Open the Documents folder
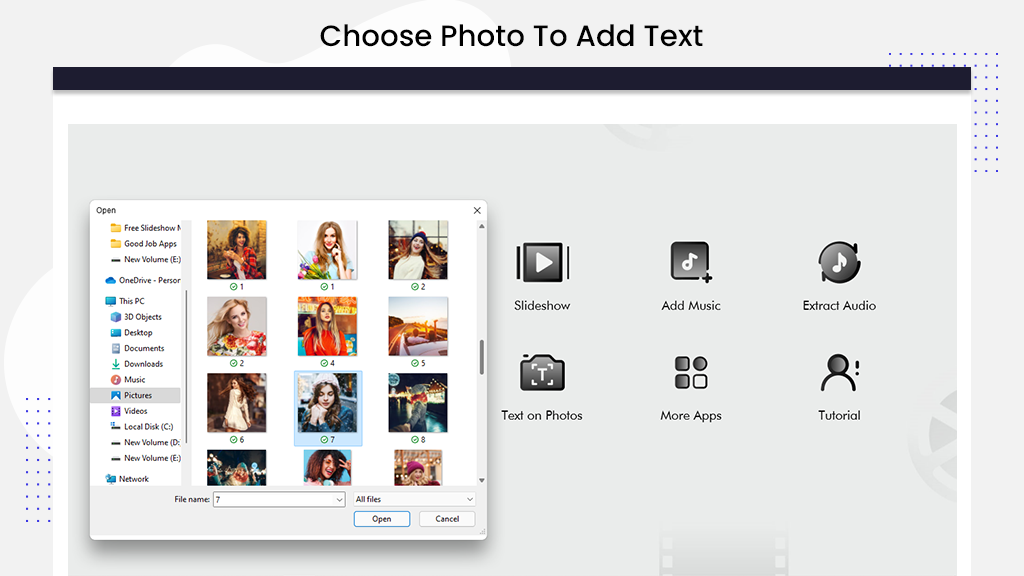Viewport: 1024px width, 576px height. [x=137, y=348]
